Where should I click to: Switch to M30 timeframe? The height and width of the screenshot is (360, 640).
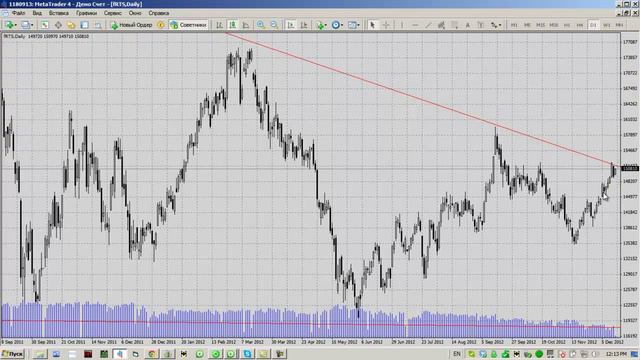(553, 25)
